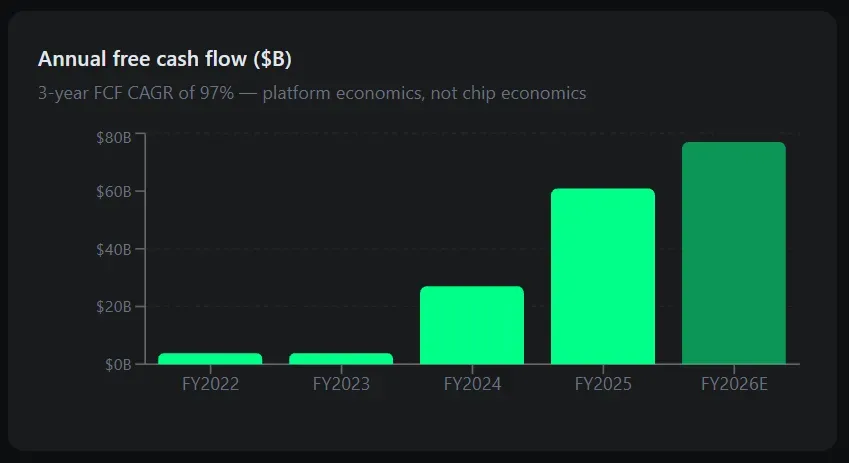This screenshot has height=463, width=849.
Task: Click the FY2024 green bar
Action: coord(472,325)
